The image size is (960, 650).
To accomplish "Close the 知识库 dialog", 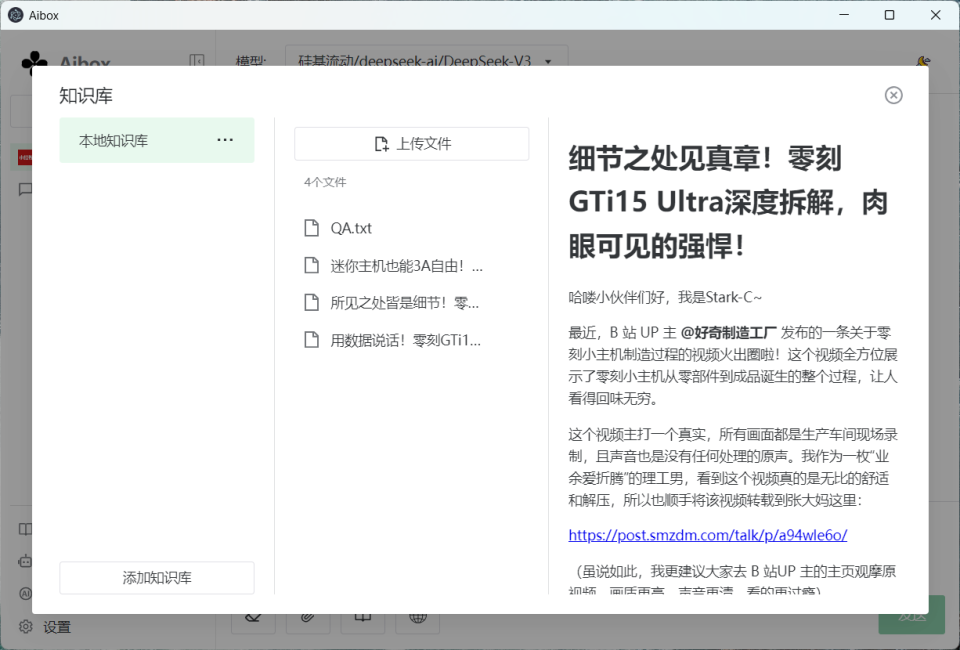I will 893,95.
